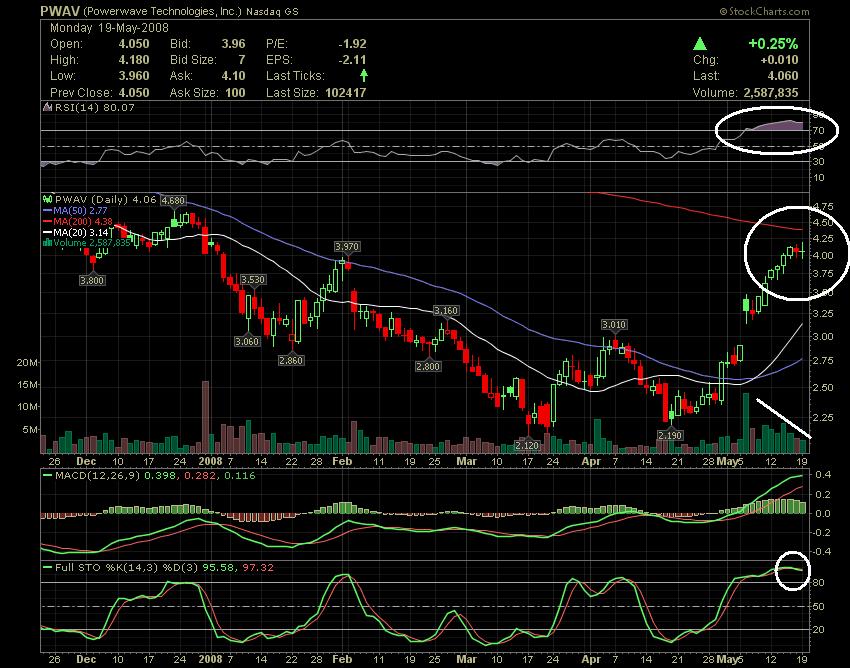Click the 15M volume axis label
The height and width of the screenshot is (668, 850).
click(x=27, y=384)
